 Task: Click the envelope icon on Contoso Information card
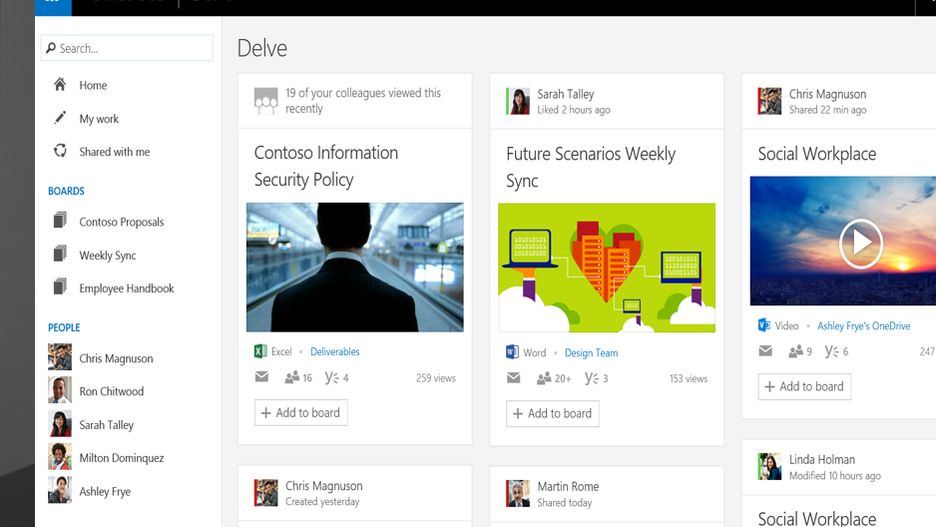point(261,377)
